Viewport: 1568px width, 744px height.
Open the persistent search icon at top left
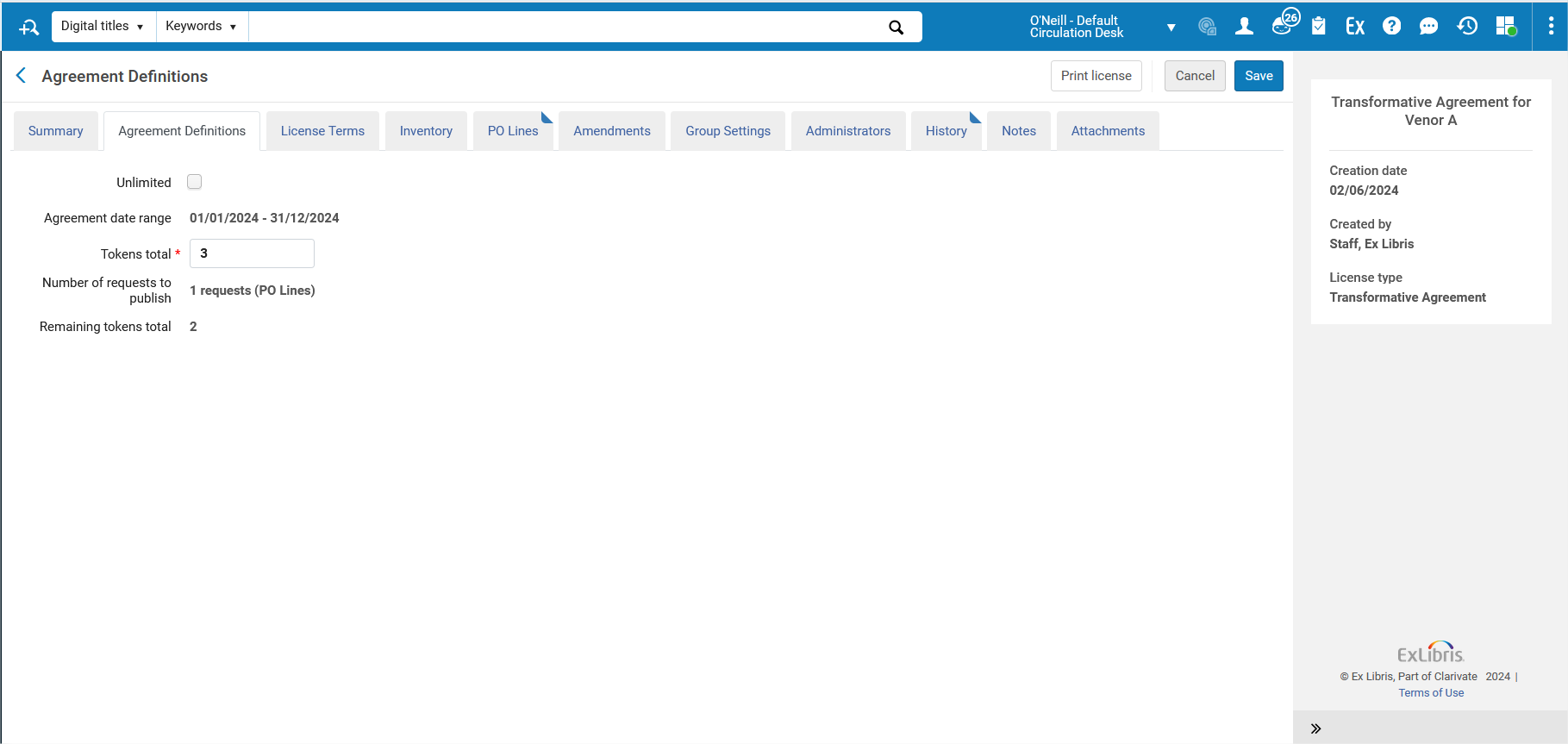pos(28,27)
